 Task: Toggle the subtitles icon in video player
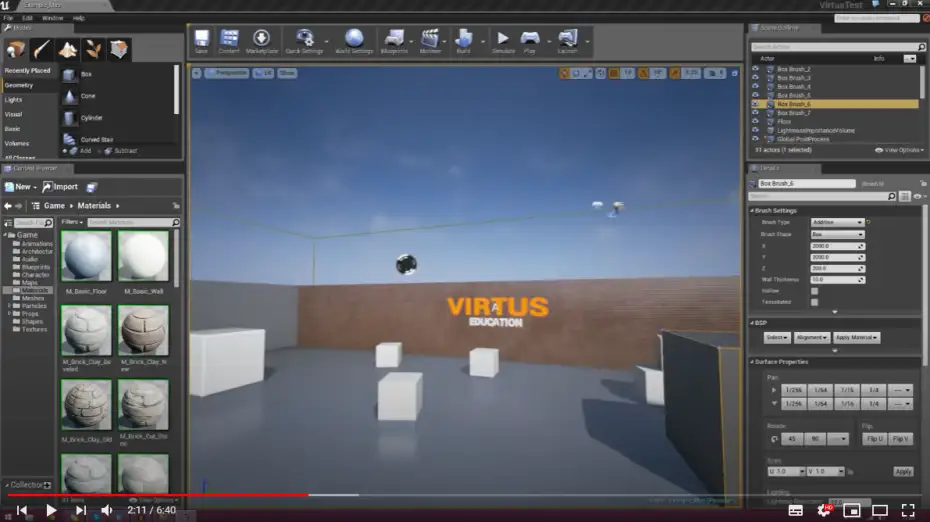(x=795, y=510)
